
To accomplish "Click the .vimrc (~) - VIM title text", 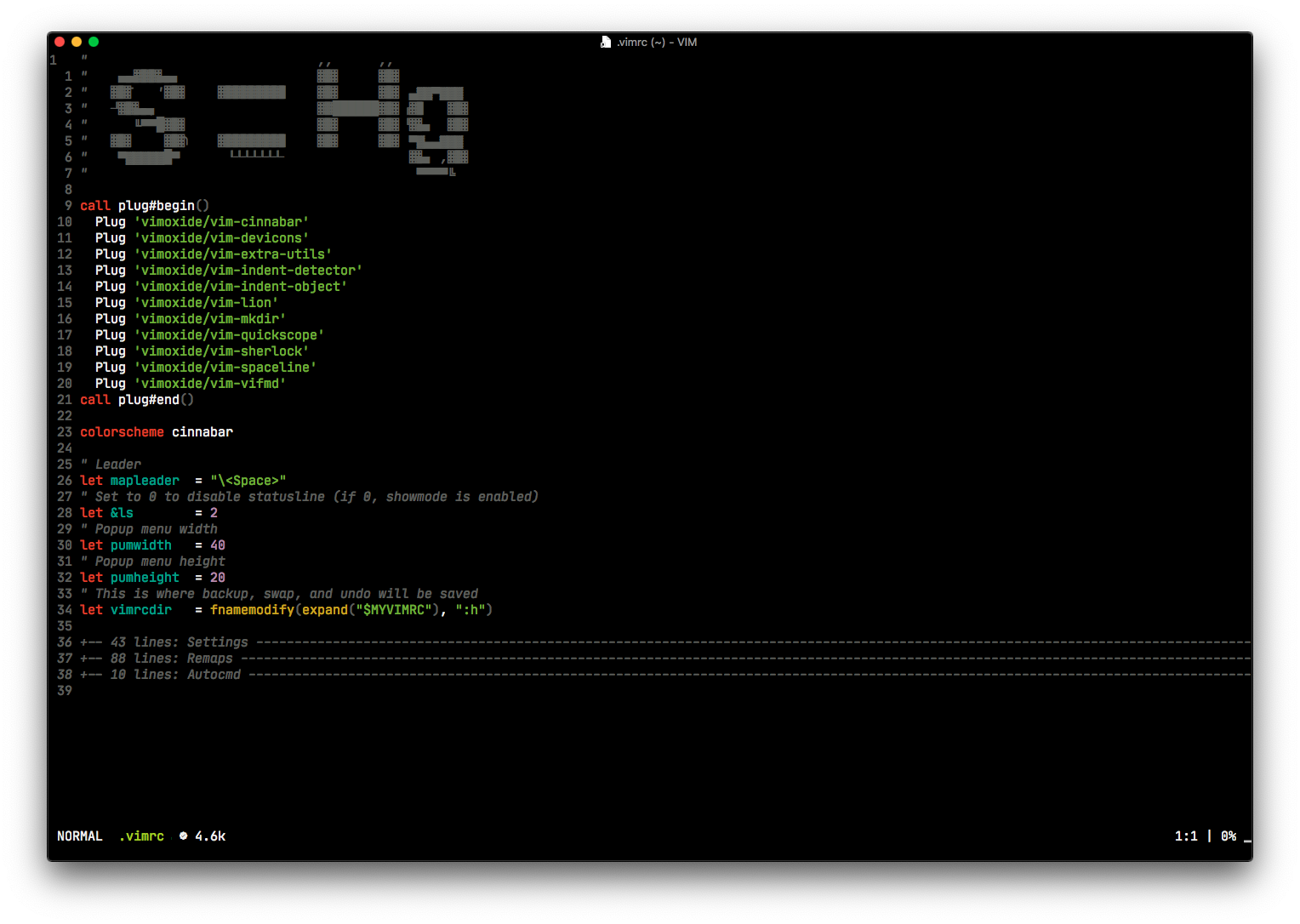I will pos(656,42).
